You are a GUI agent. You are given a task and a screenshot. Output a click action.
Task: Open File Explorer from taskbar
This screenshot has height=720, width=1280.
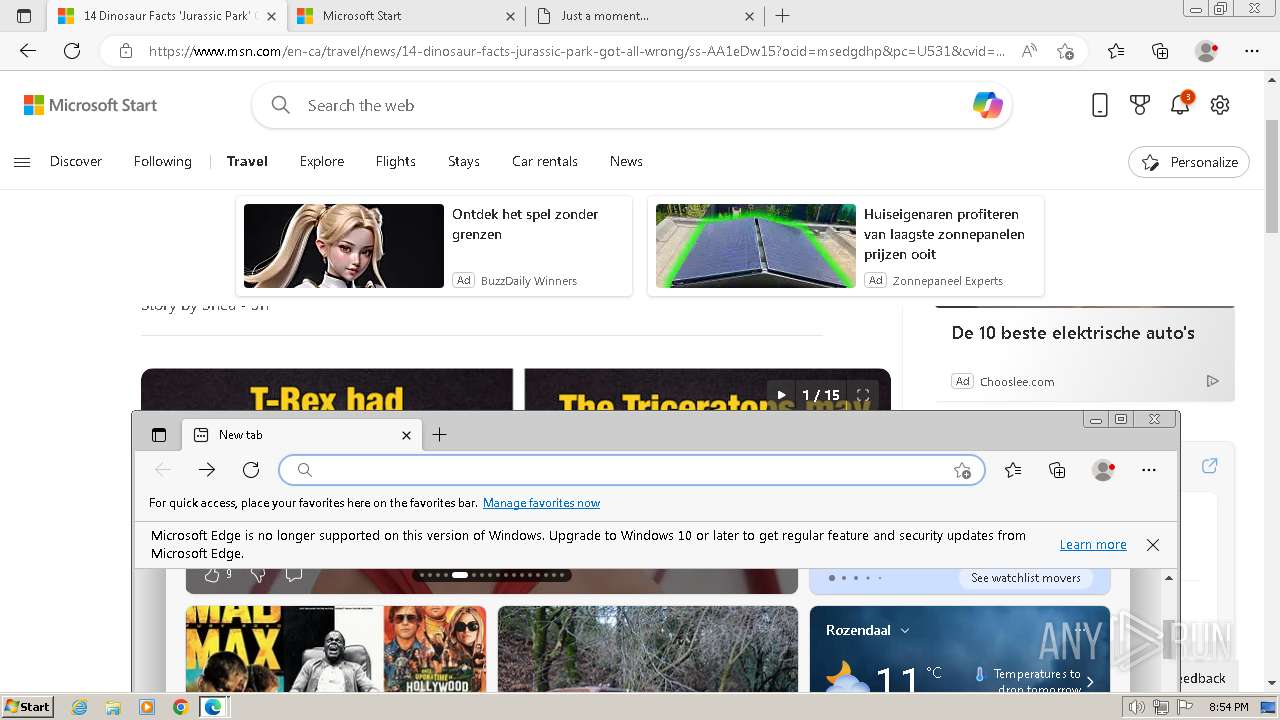(x=113, y=707)
